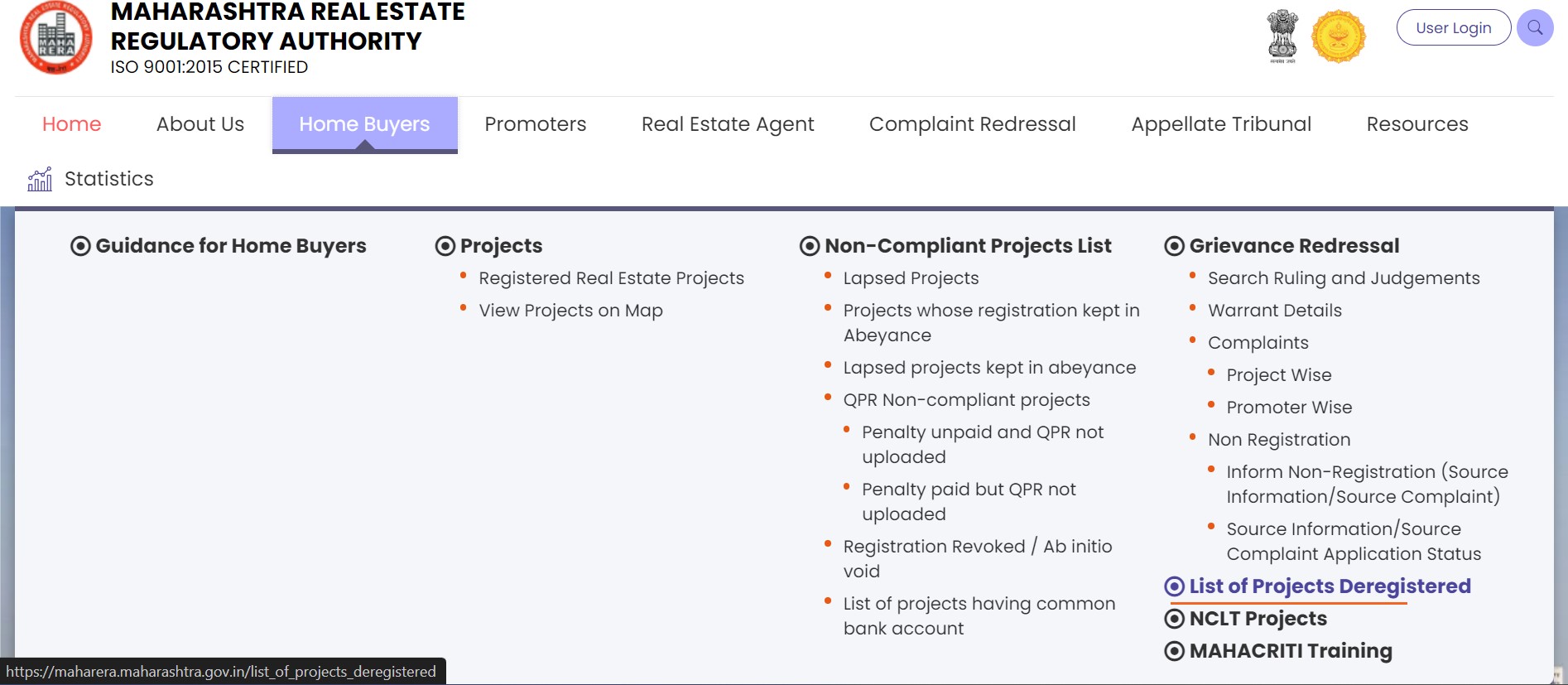
Task: Open the Resources dropdown menu
Action: click(x=1416, y=124)
